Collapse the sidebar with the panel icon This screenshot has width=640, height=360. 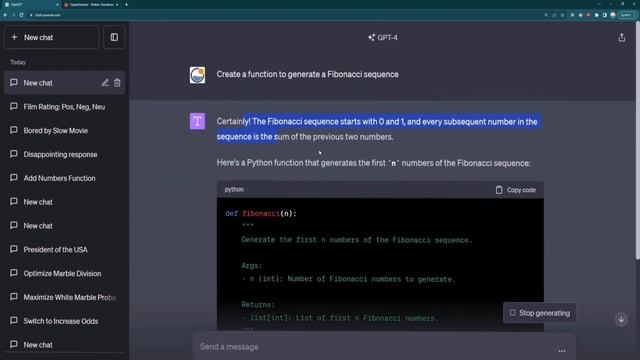[x=114, y=37]
